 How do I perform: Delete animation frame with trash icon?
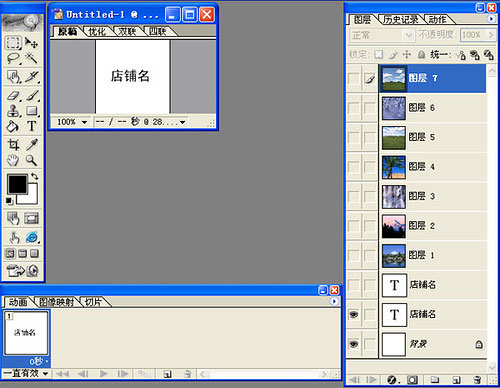point(187,374)
